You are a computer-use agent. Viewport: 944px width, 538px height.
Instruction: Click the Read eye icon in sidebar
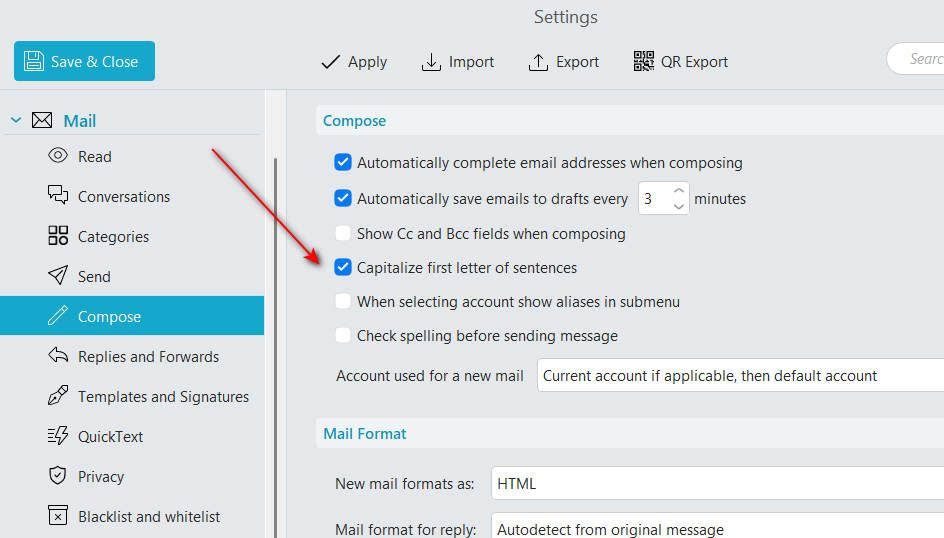click(58, 156)
